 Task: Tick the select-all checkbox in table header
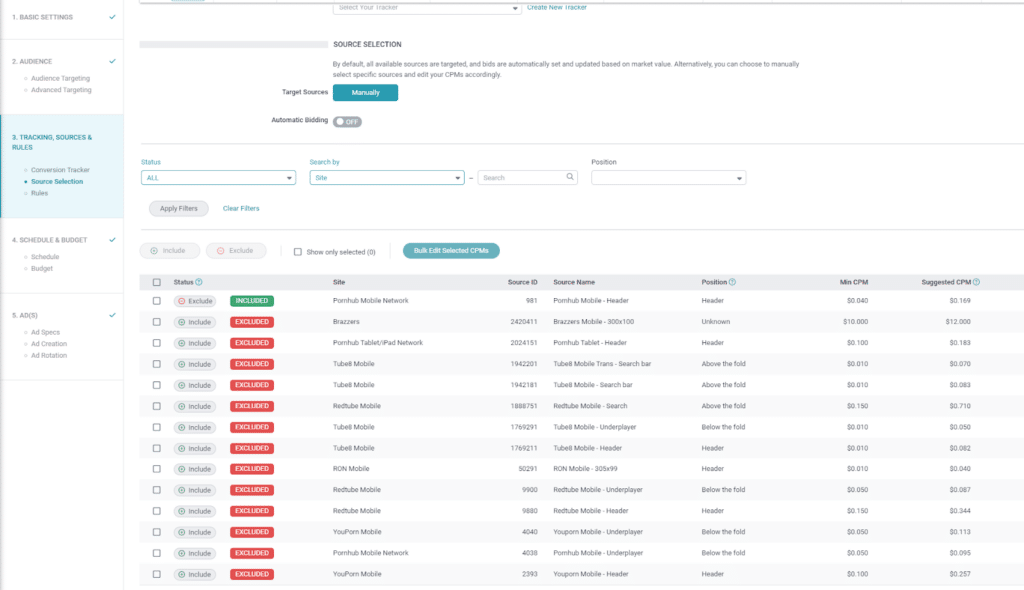point(157,282)
